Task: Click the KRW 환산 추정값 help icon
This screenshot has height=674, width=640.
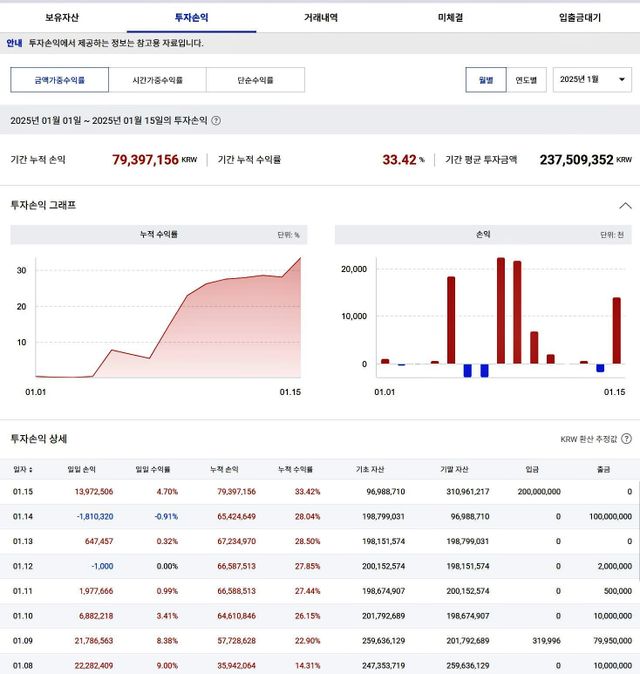Action: click(x=626, y=439)
